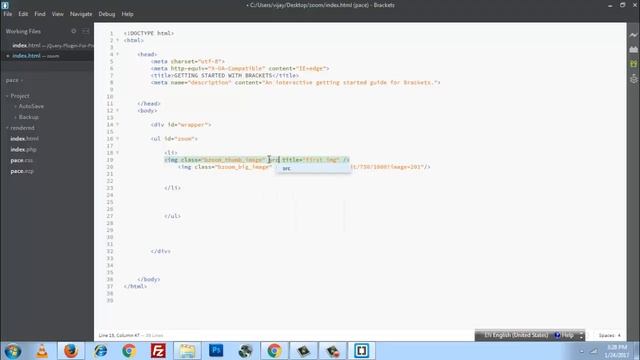This screenshot has height=360, width=640.
Task: Open Internet Explorer from taskbar
Action: 100,351
